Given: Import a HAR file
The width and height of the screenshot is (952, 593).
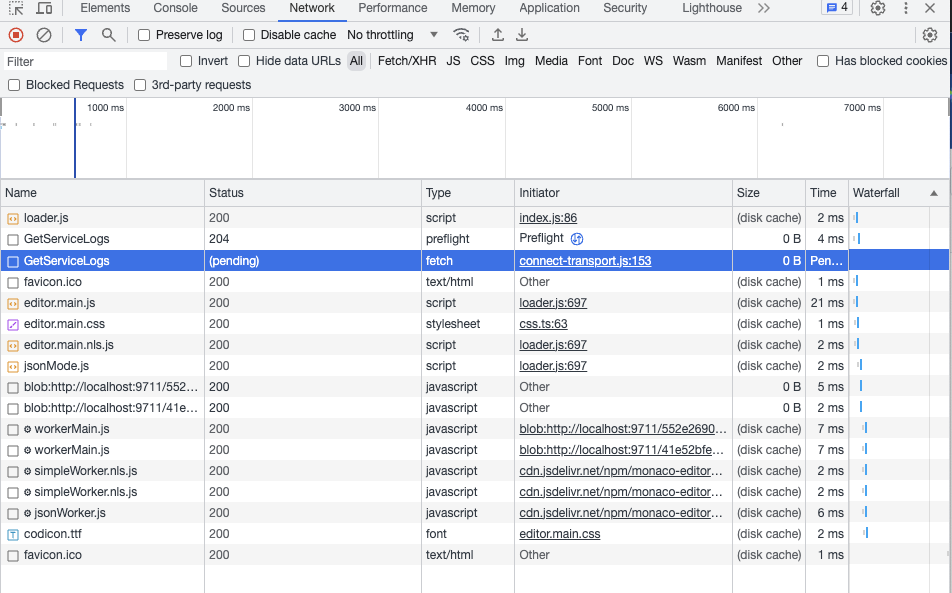Looking at the screenshot, I should pos(497,34).
